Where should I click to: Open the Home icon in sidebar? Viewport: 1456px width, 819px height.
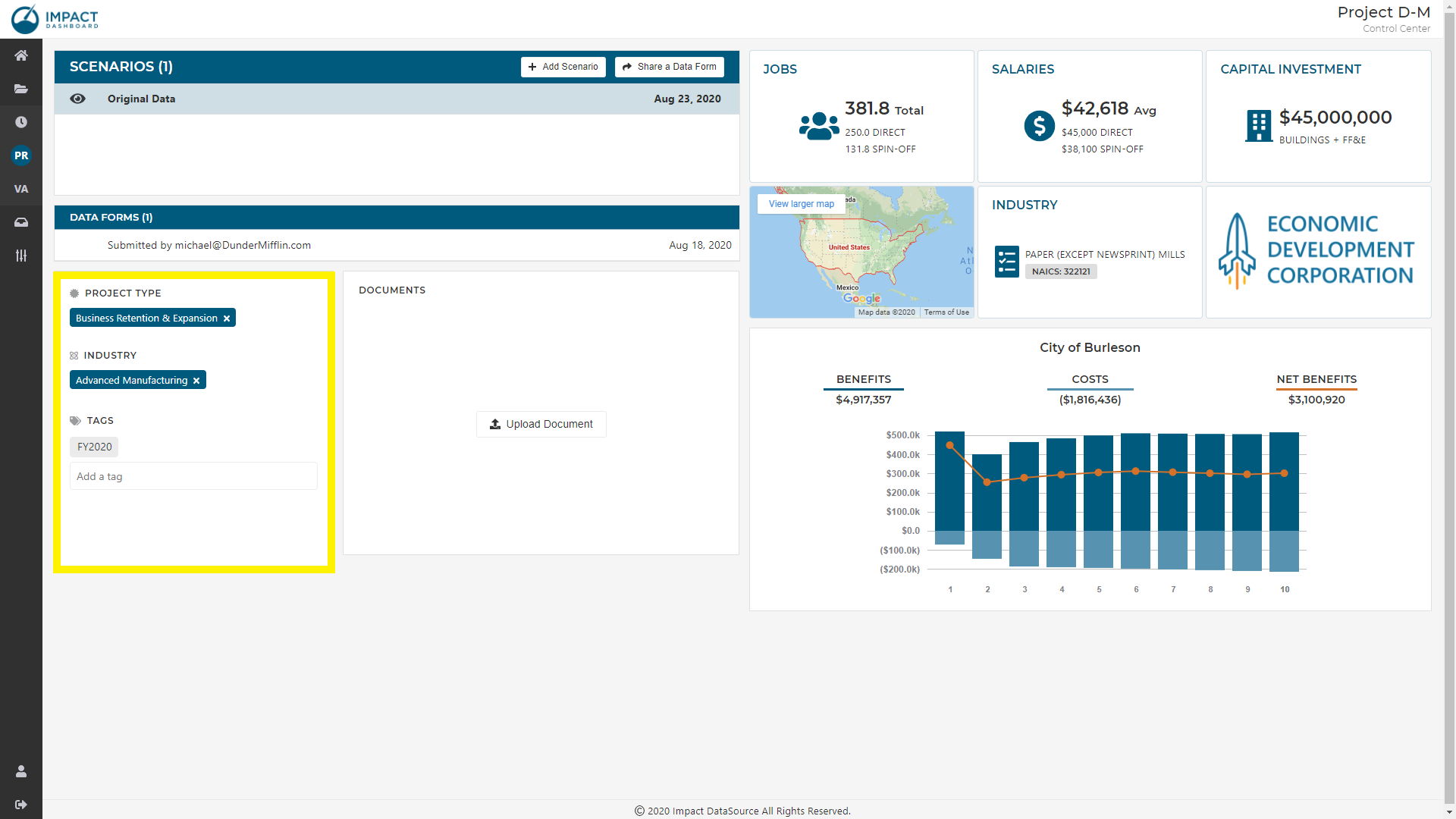click(x=21, y=55)
